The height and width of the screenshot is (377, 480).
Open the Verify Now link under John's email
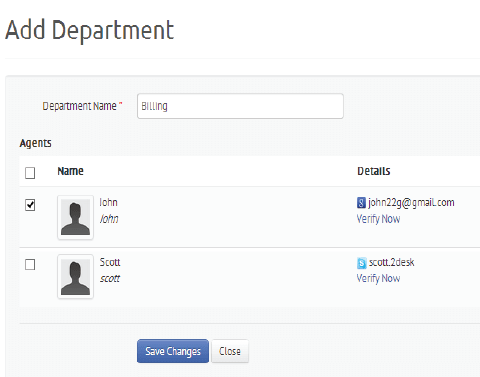click(x=378, y=219)
